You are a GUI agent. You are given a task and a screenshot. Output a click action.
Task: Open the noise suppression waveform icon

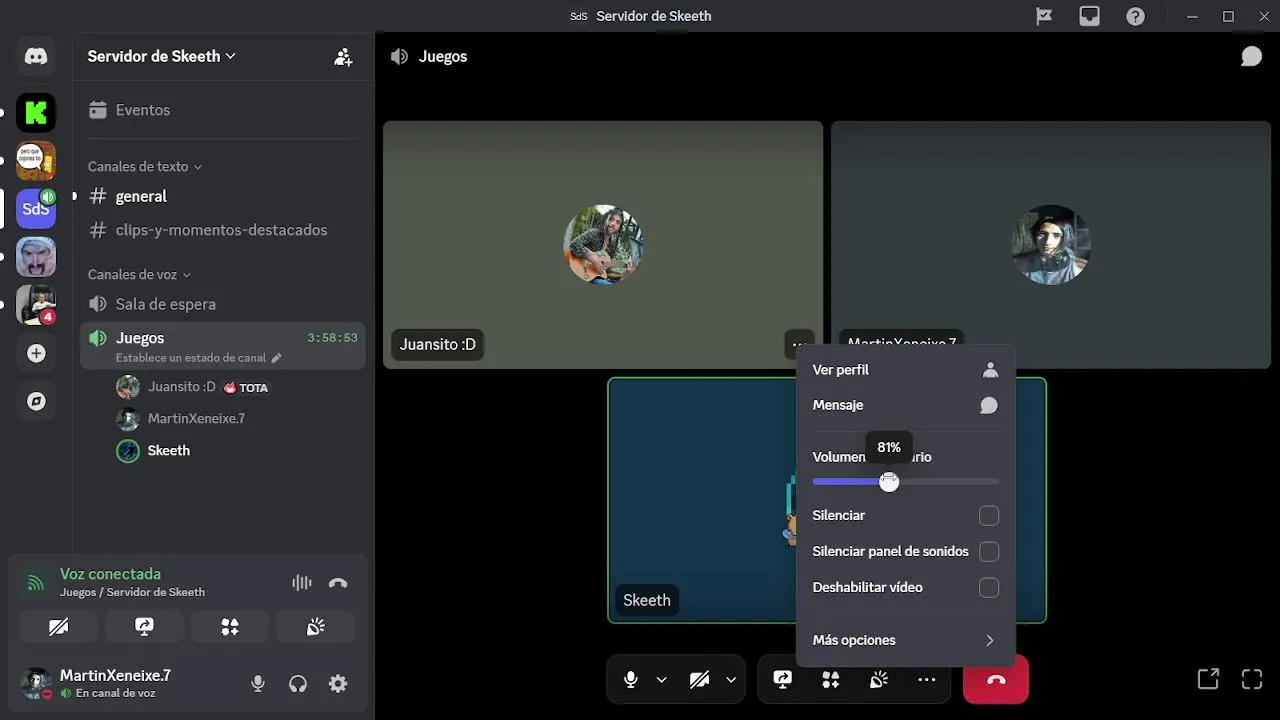click(301, 583)
